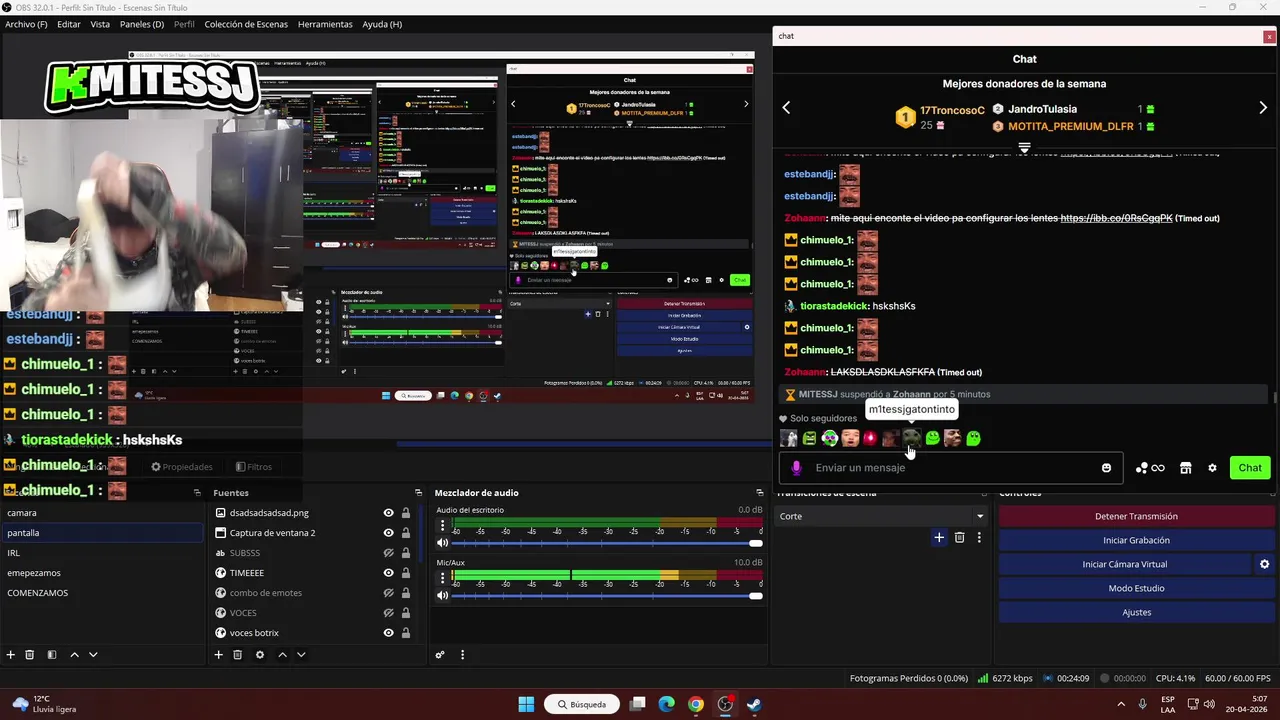Add a new scene with the plus icon
1280x720 pixels.
coord(11,655)
